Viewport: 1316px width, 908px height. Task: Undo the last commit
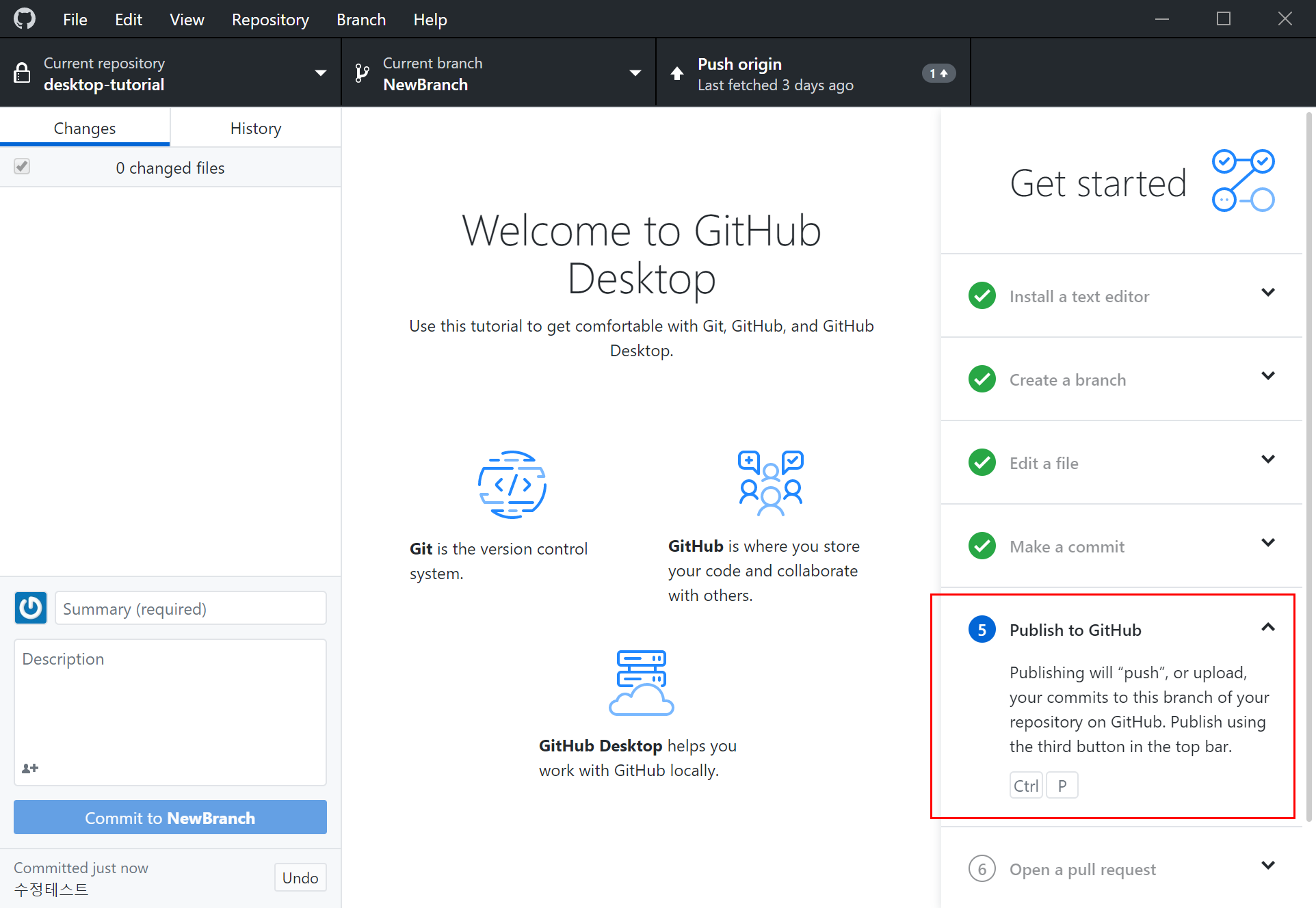[x=300, y=877]
